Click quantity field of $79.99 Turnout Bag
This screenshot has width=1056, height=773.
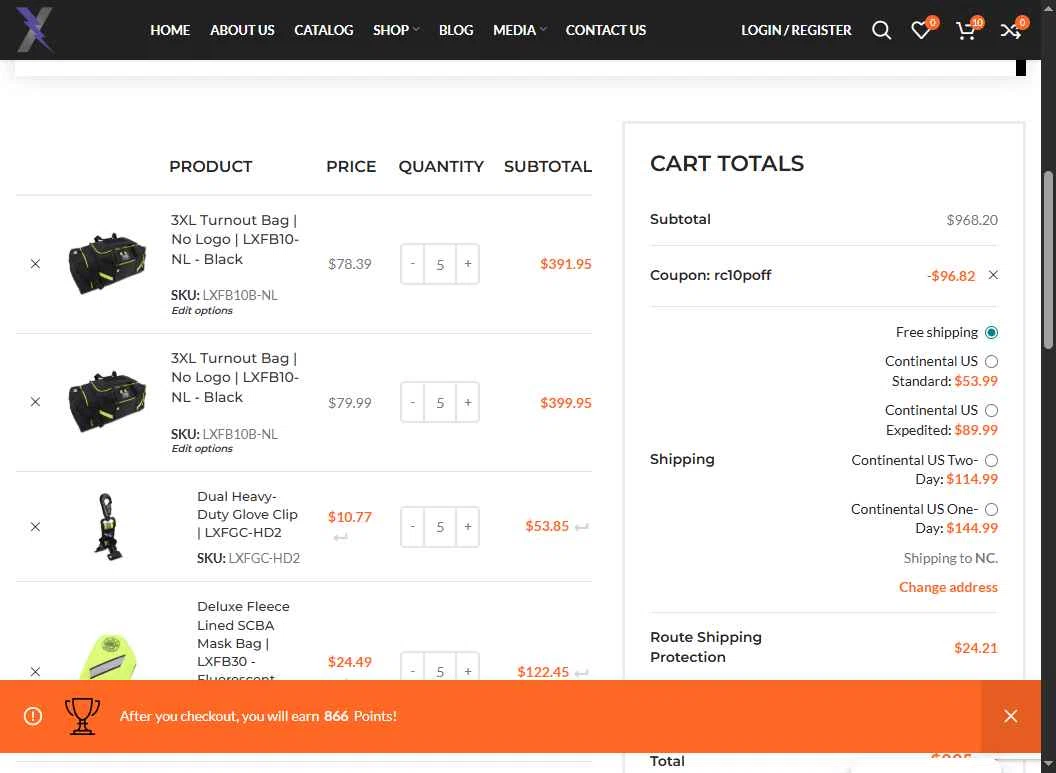tap(440, 402)
